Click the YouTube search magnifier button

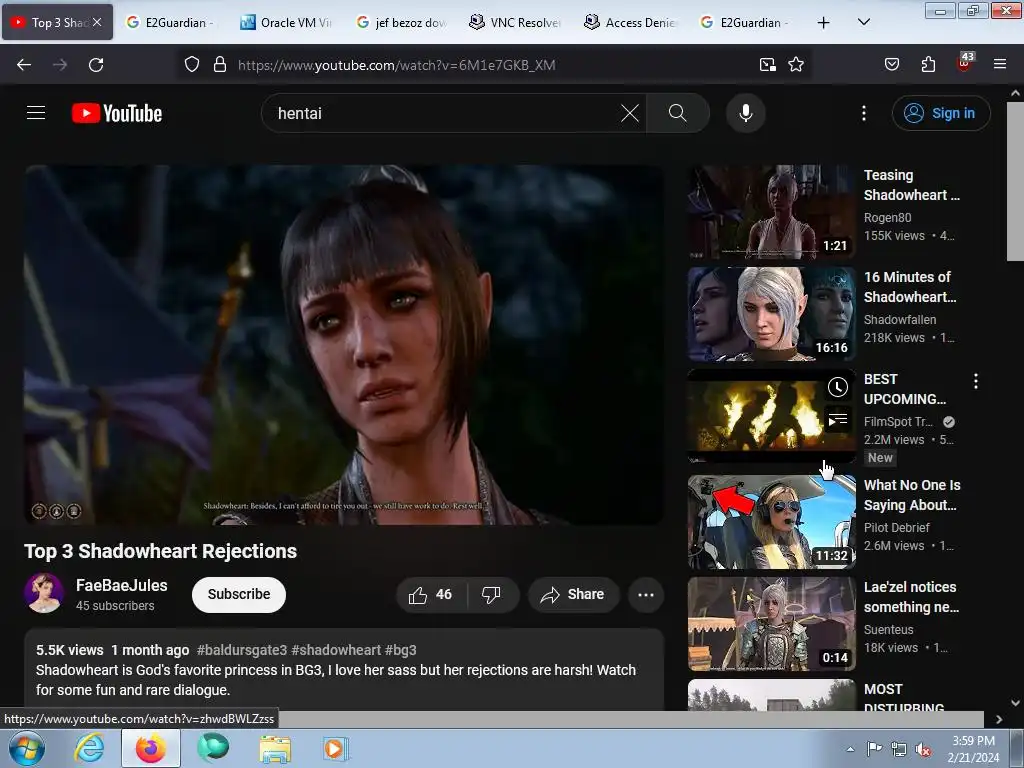click(x=677, y=113)
